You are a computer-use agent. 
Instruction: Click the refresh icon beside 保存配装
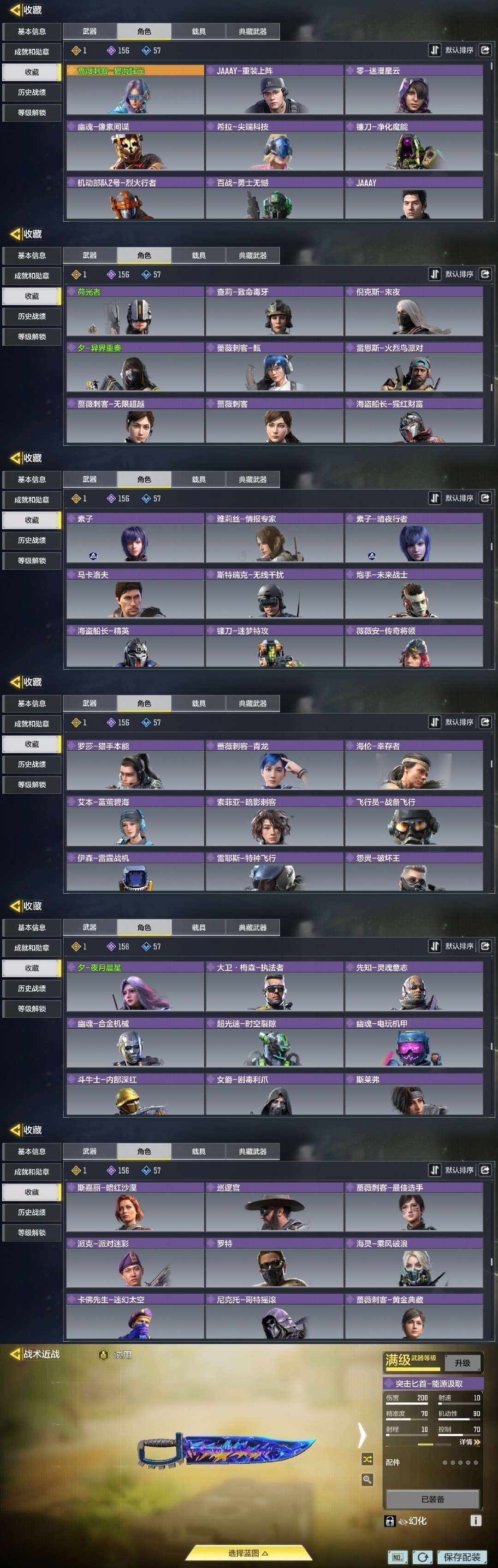coord(423,1557)
